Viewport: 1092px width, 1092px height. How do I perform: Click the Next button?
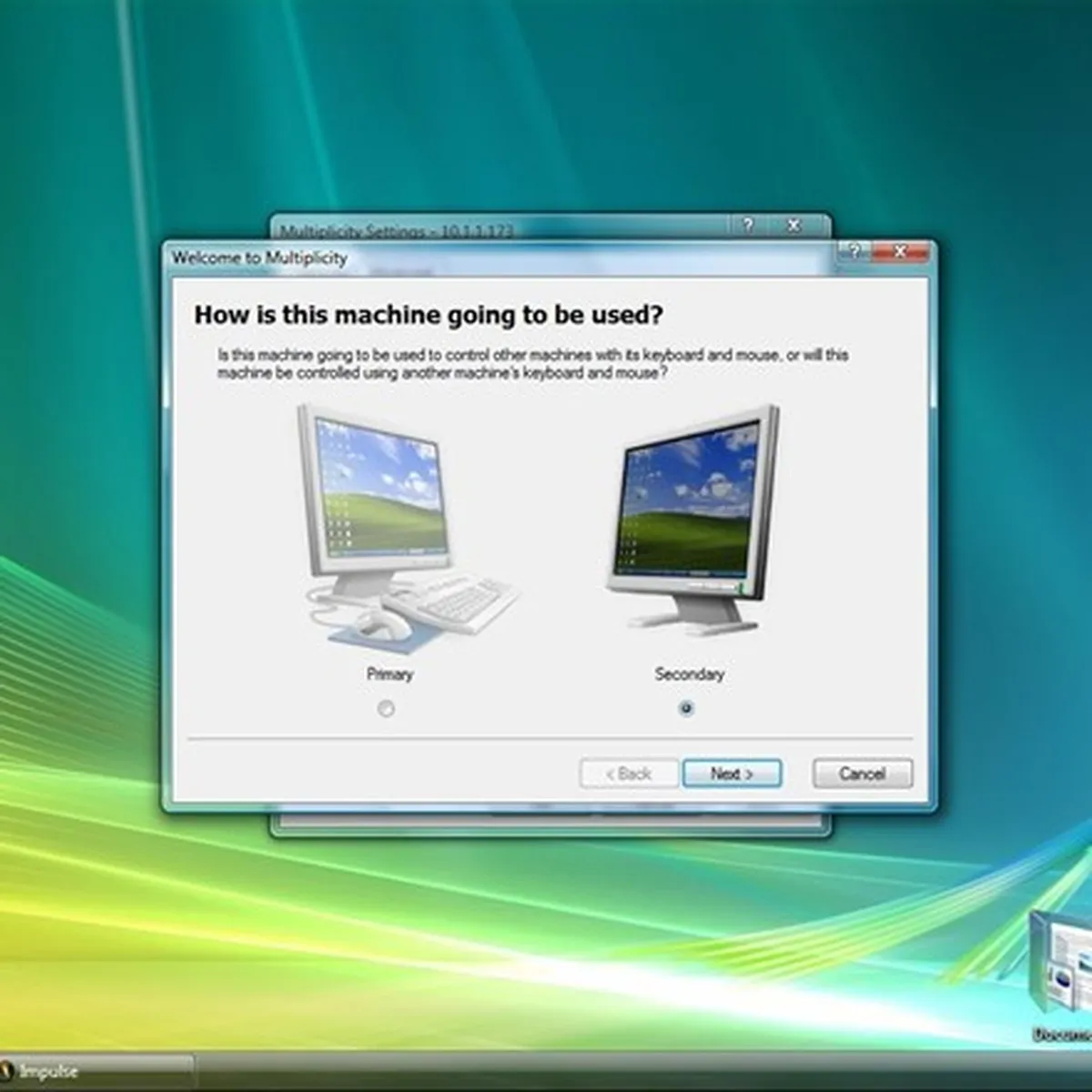tap(732, 773)
